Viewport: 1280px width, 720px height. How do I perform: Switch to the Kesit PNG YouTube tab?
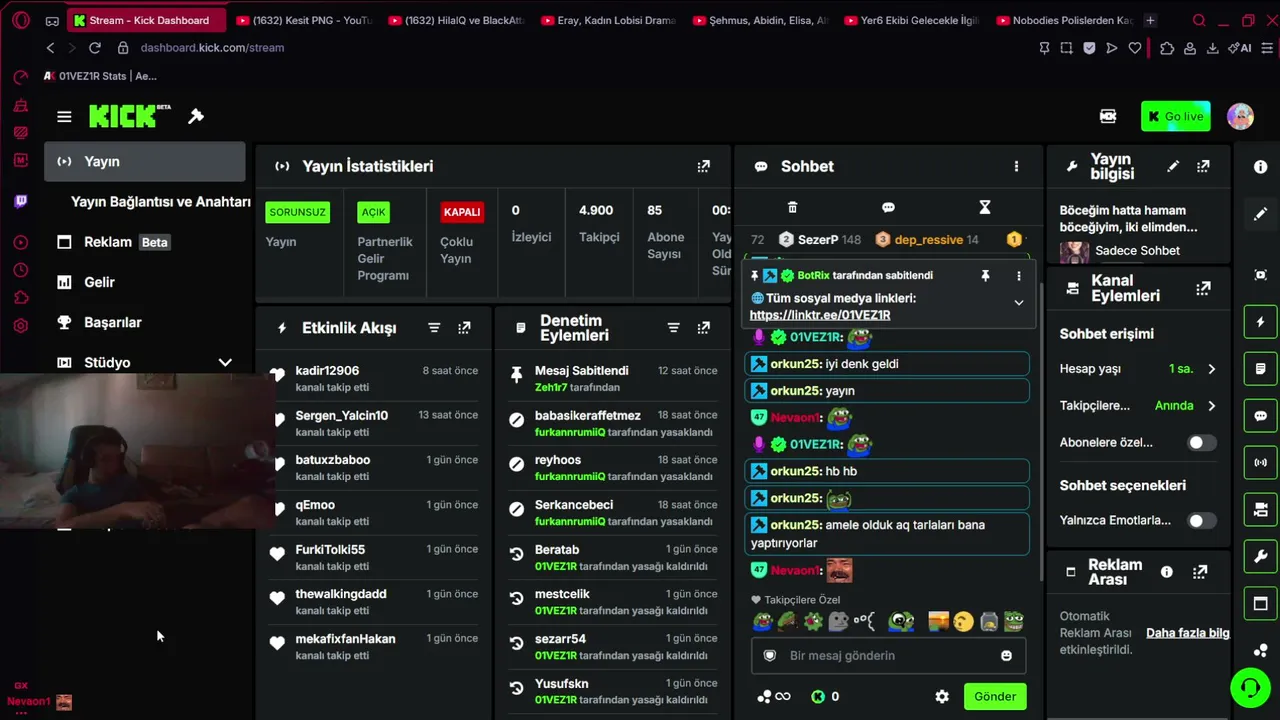[305, 20]
